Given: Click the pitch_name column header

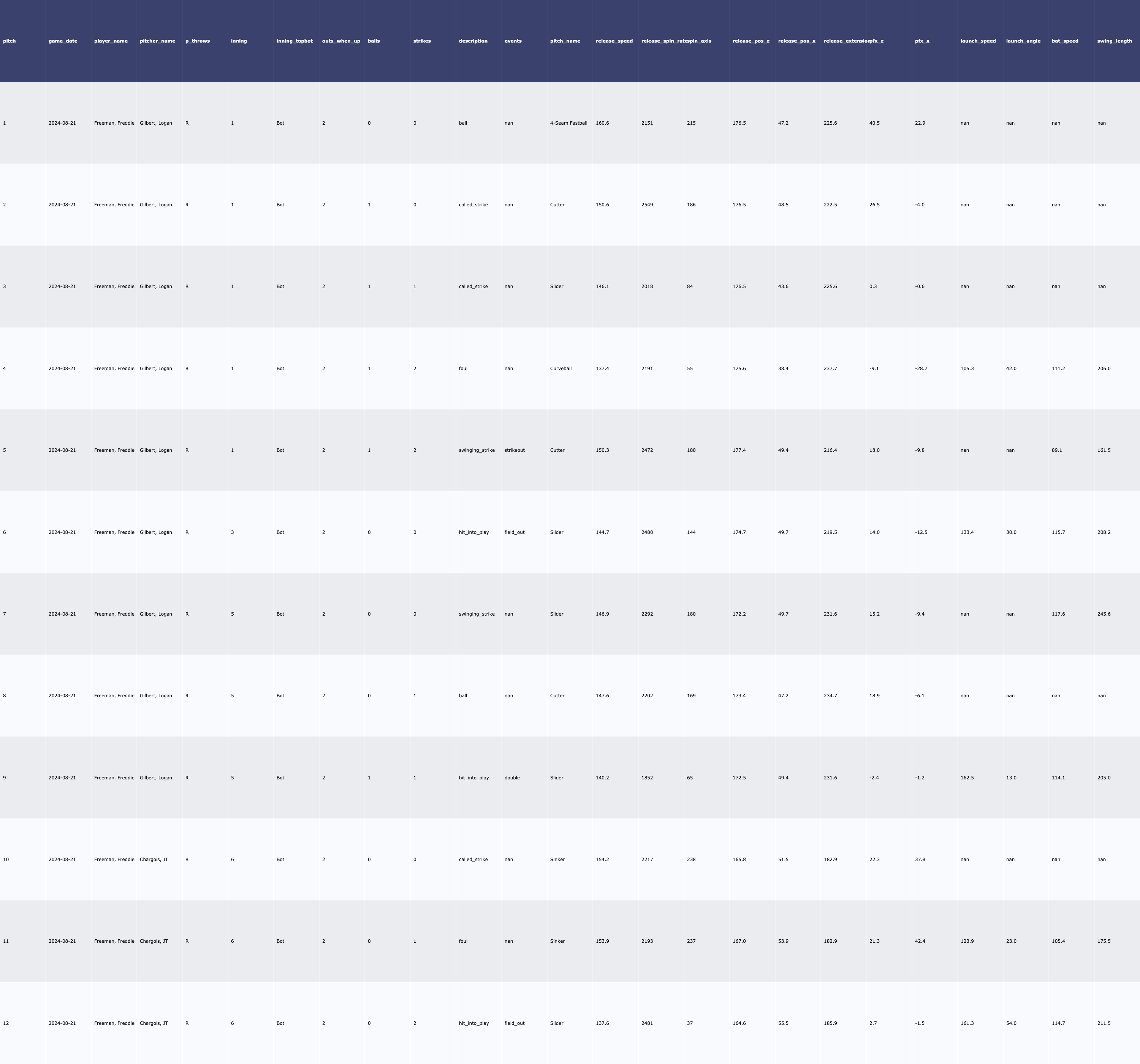Looking at the screenshot, I should [x=565, y=41].
